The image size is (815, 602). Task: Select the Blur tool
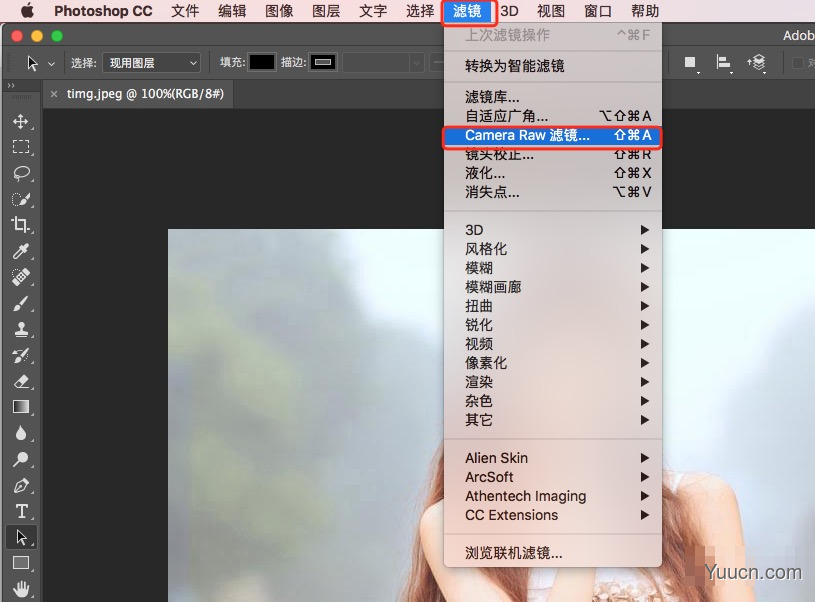pyautogui.click(x=21, y=433)
